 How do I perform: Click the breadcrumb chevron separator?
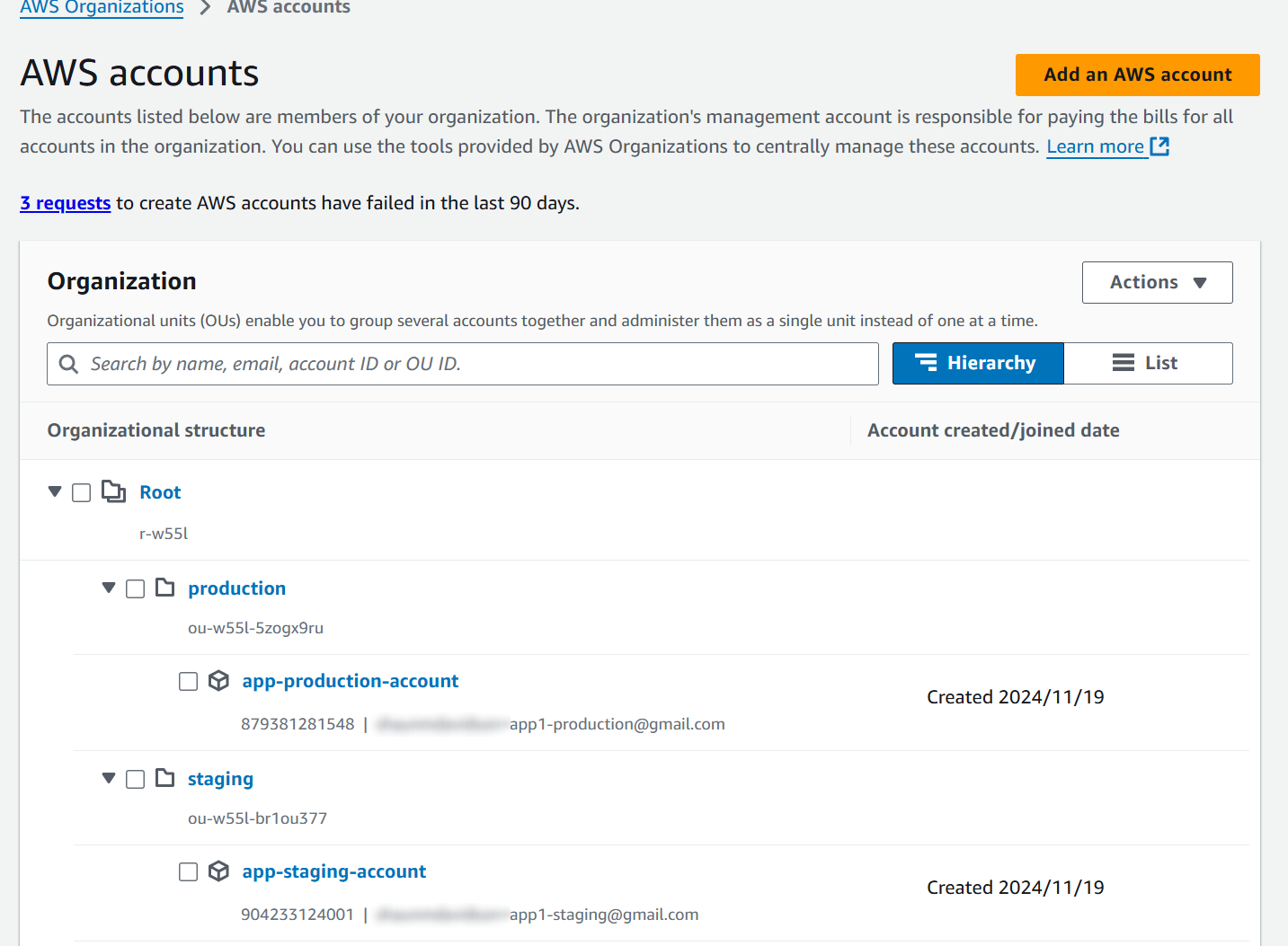click(x=205, y=7)
